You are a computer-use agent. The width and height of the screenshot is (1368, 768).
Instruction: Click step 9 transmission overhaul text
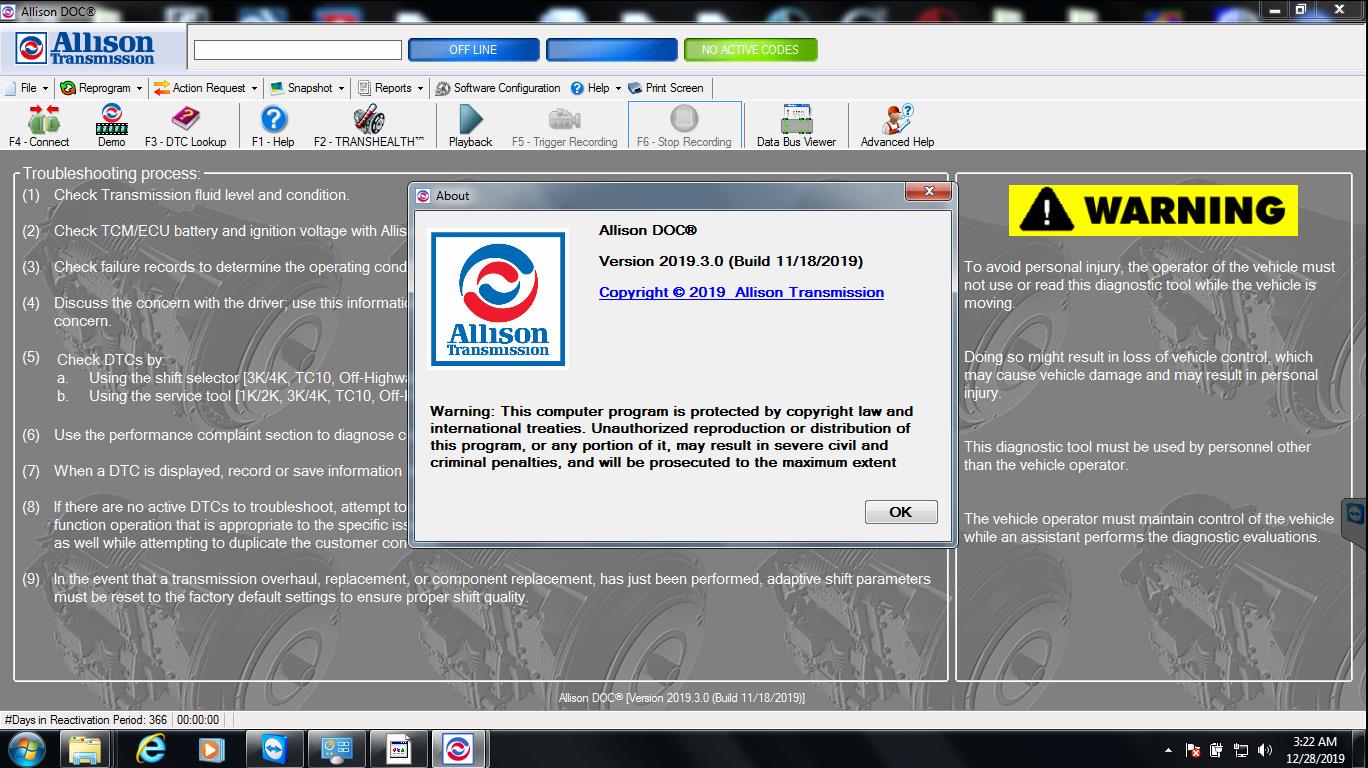492,588
